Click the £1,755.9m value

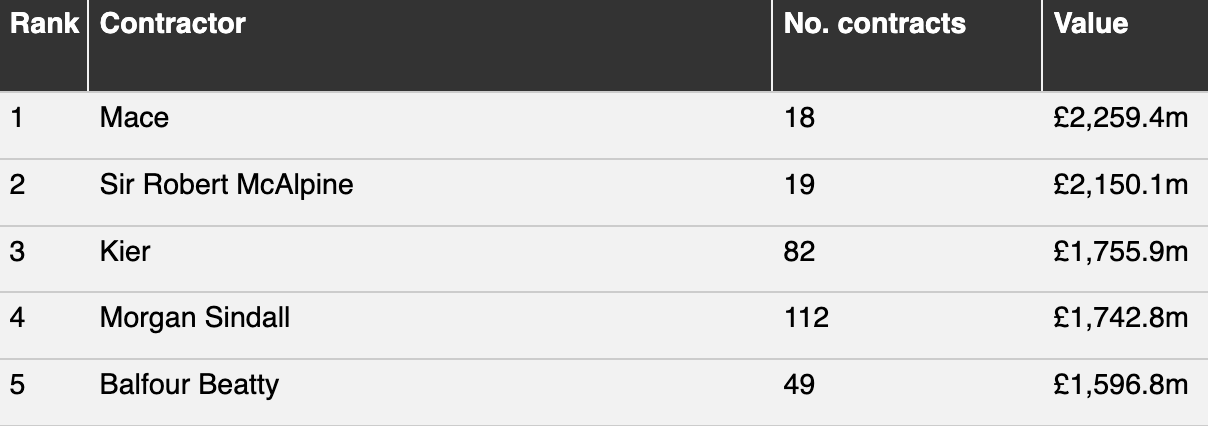point(1120,251)
